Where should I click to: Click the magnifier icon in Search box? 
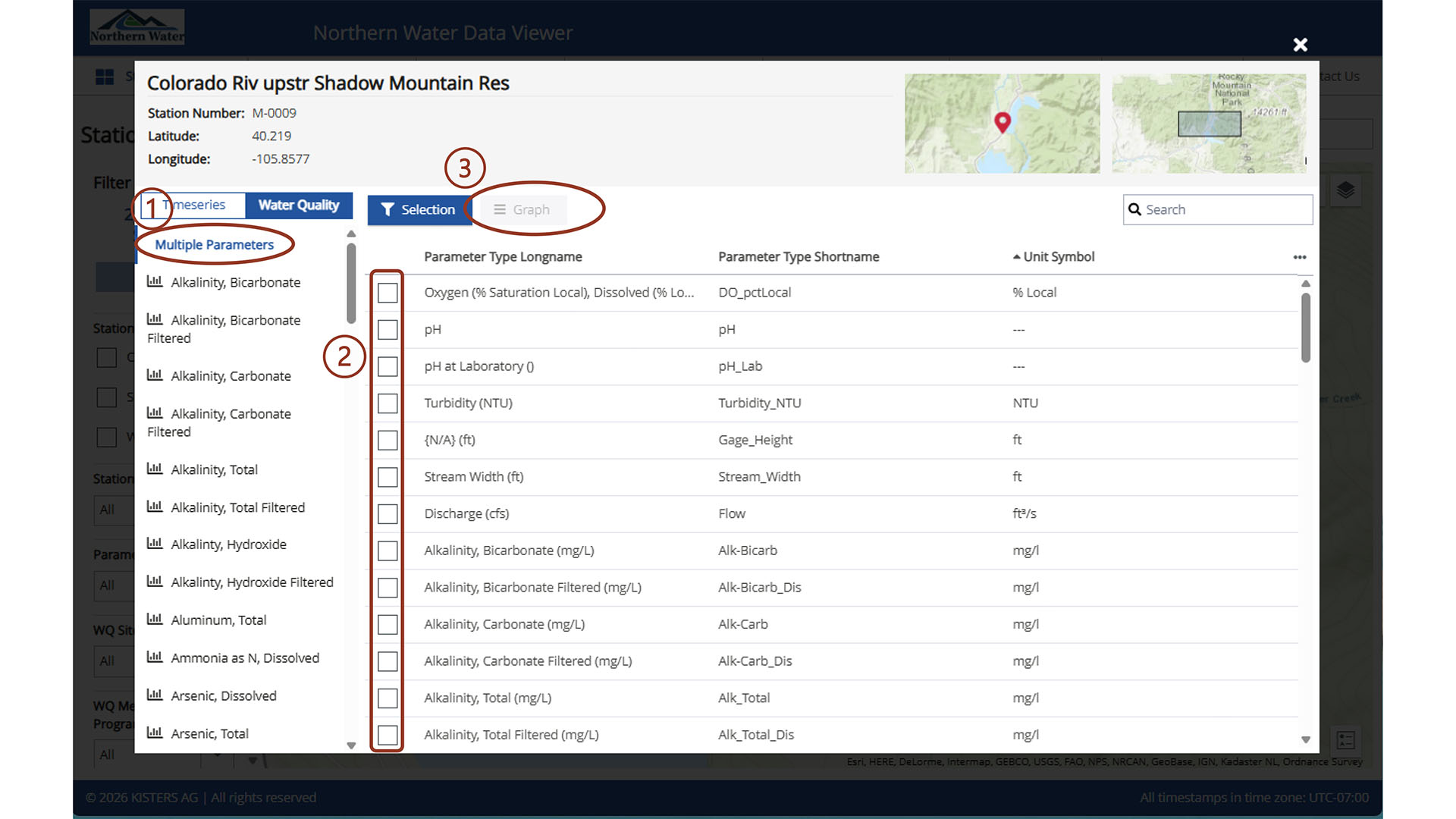click(1134, 210)
